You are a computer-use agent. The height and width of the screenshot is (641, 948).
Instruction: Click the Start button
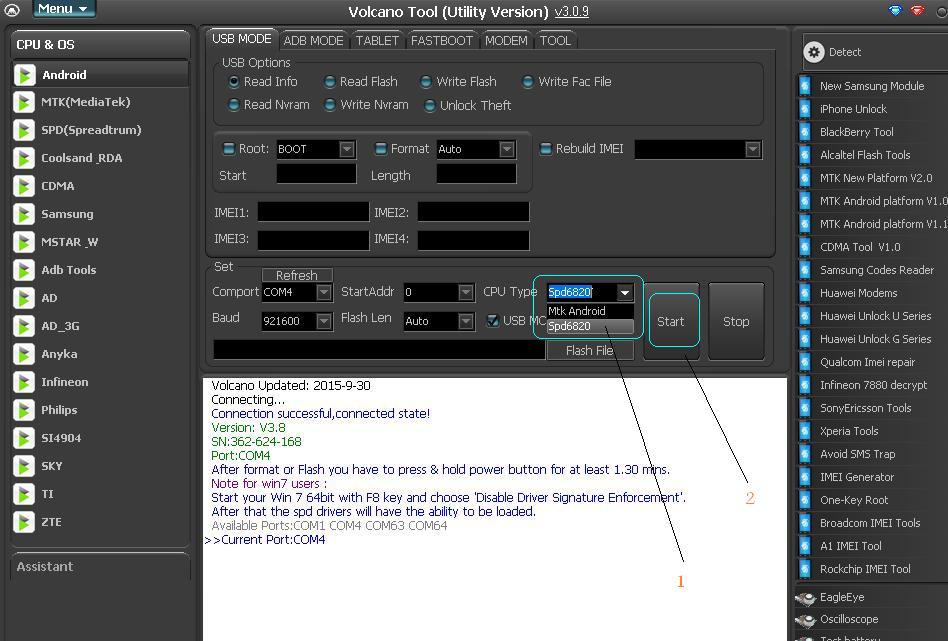672,321
